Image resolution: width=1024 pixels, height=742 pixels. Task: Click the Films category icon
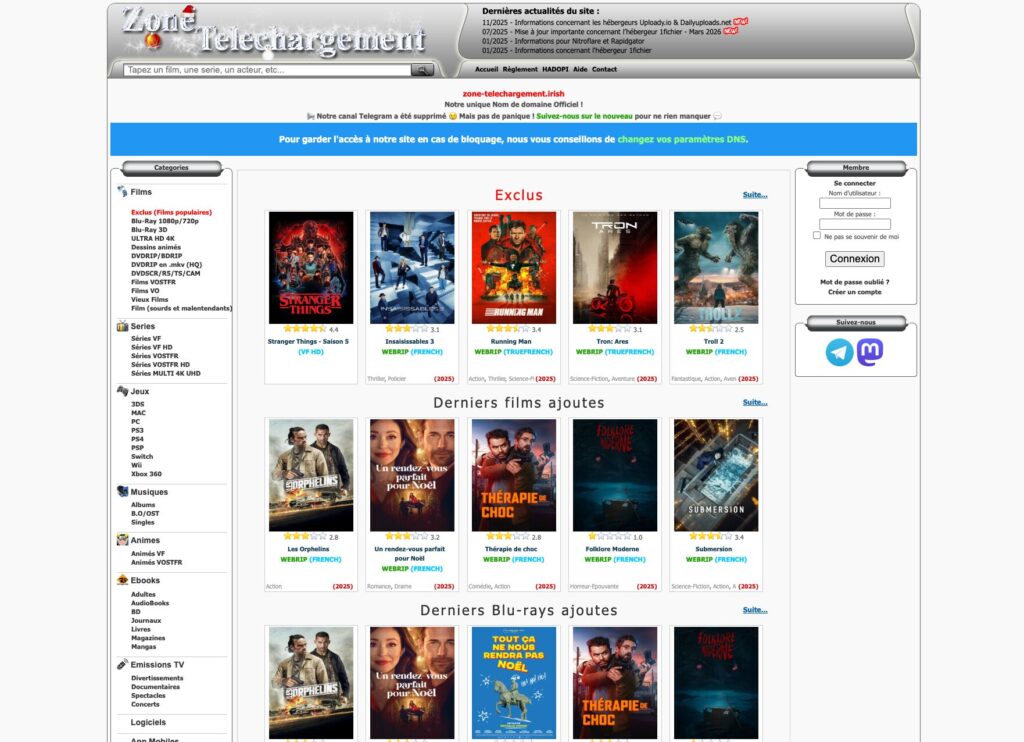point(122,191)
